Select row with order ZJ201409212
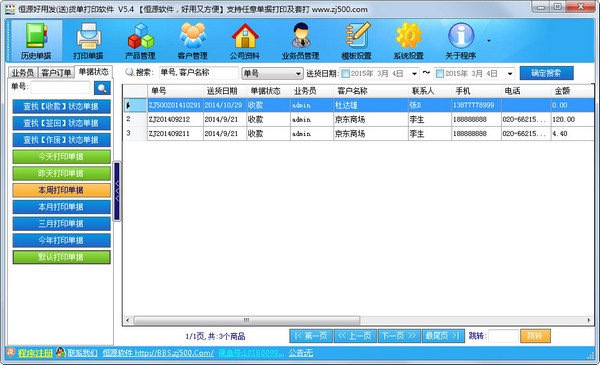The image size is (600, 365). click(359, 119)
